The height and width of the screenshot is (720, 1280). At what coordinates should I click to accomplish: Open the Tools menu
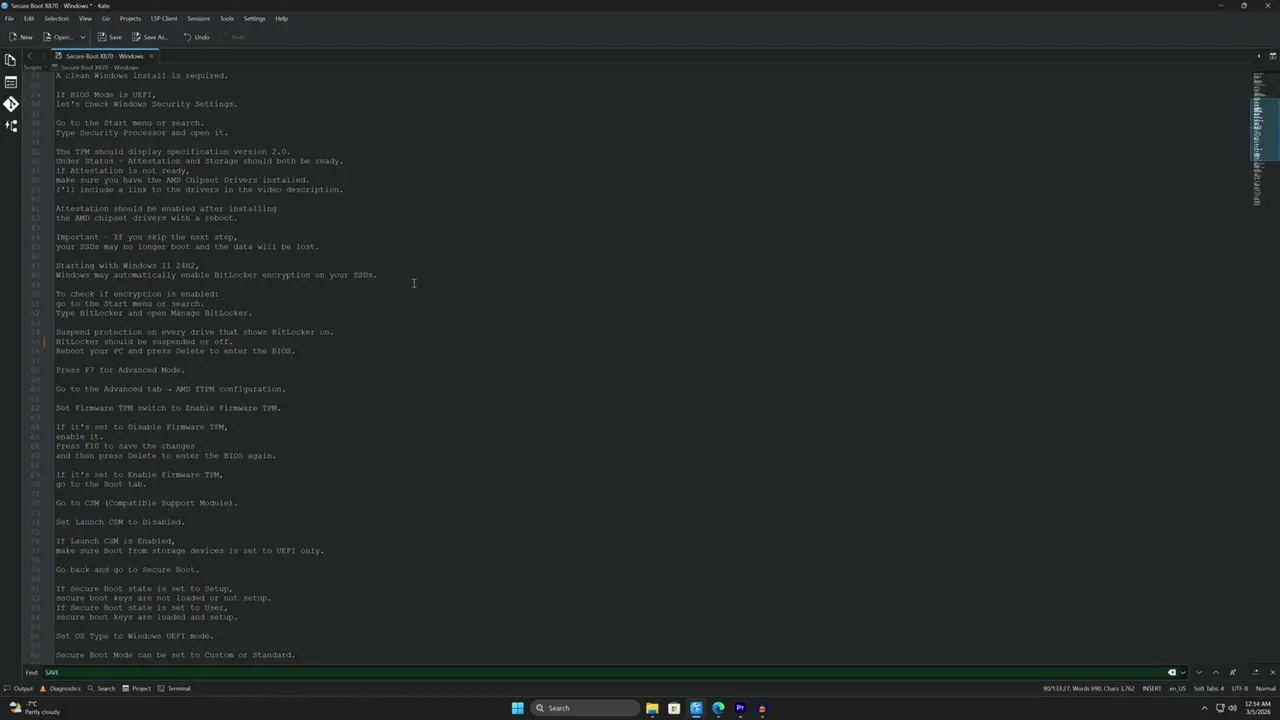coord(227,18)
